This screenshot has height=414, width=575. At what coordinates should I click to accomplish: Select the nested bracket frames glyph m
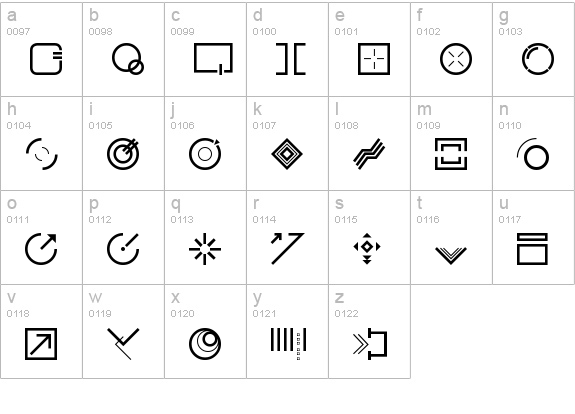click(x=451, y=154)
